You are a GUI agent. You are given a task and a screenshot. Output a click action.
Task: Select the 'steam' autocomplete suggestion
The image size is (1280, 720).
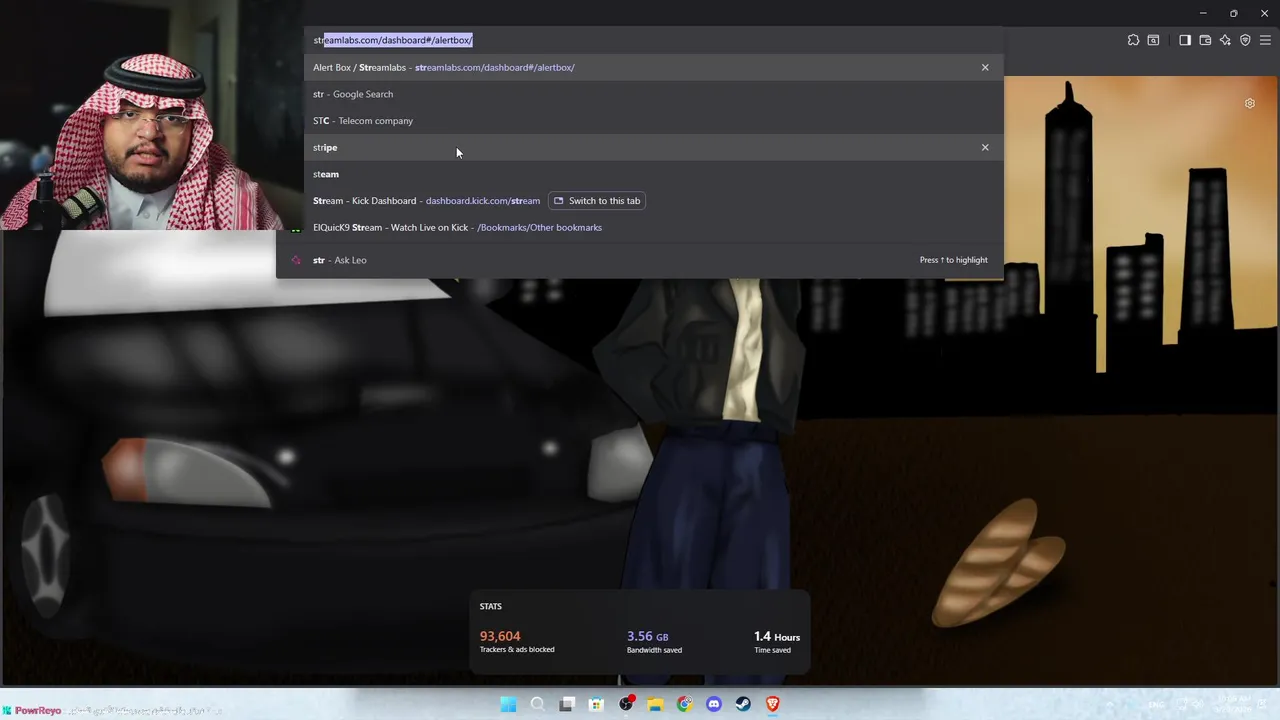[640, 174]
